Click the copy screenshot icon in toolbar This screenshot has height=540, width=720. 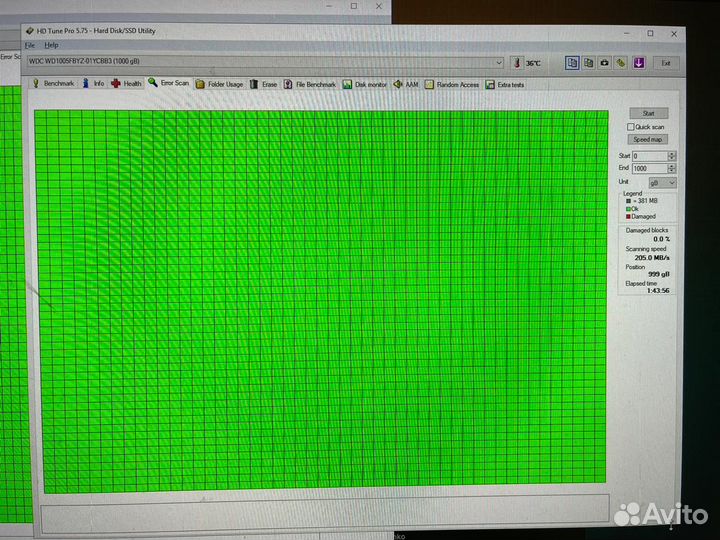click(588, 63)
